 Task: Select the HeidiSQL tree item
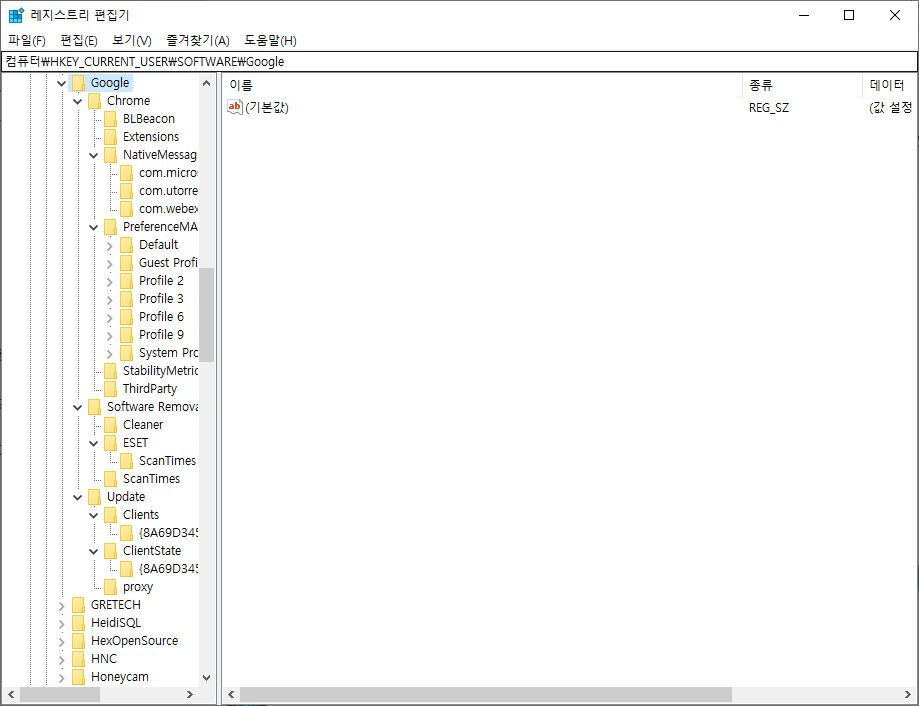pyautogui.click(x=116, y=623)
